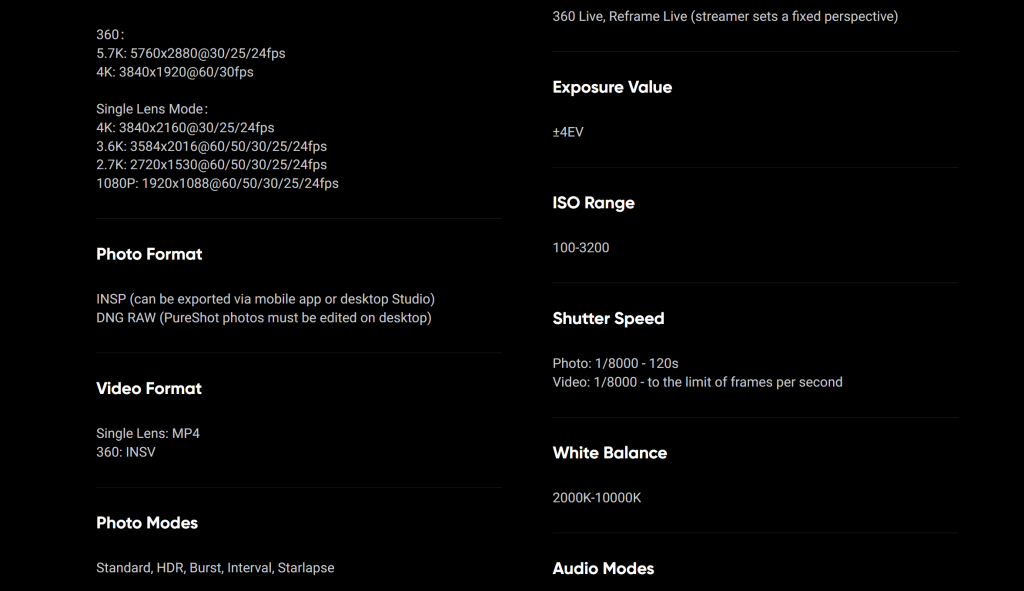Select the Audio Modes heading
Image resolution: width=1024 pixels, height=591 pixels.
pyautogui.click(x=603, y=569)
